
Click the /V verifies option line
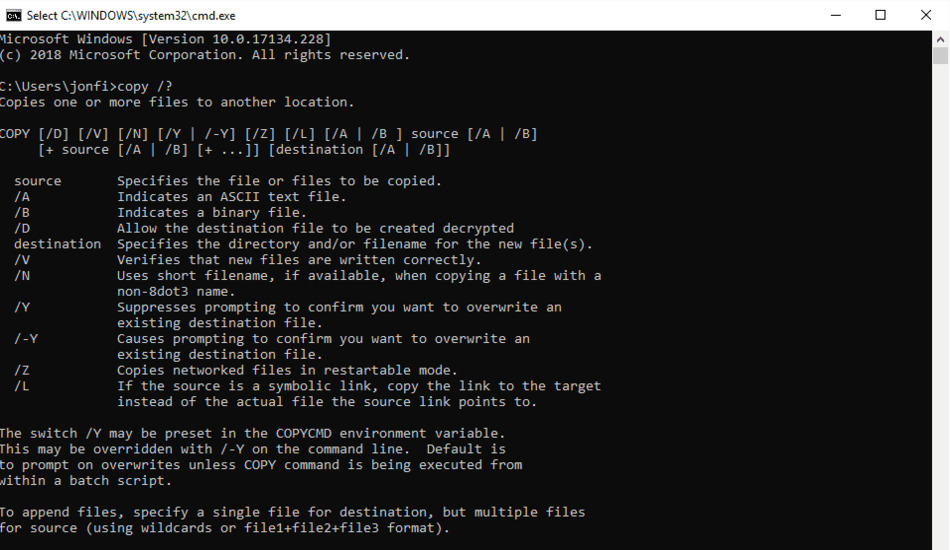[247, 260]
